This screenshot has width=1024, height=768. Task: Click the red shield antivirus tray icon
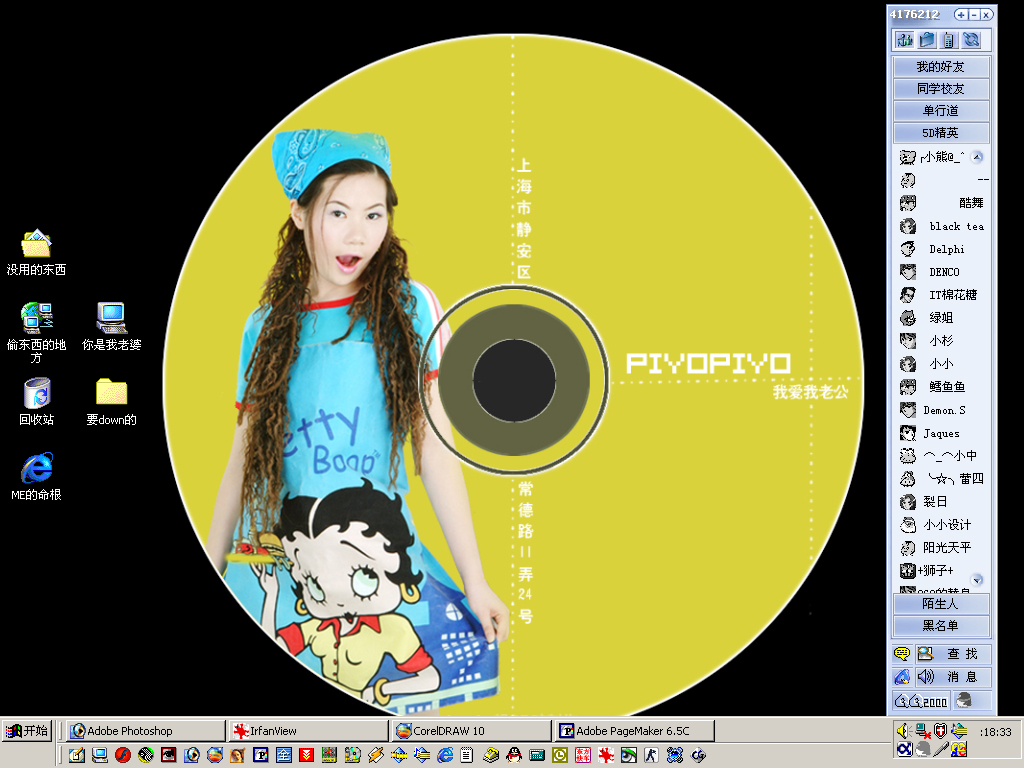940,731
